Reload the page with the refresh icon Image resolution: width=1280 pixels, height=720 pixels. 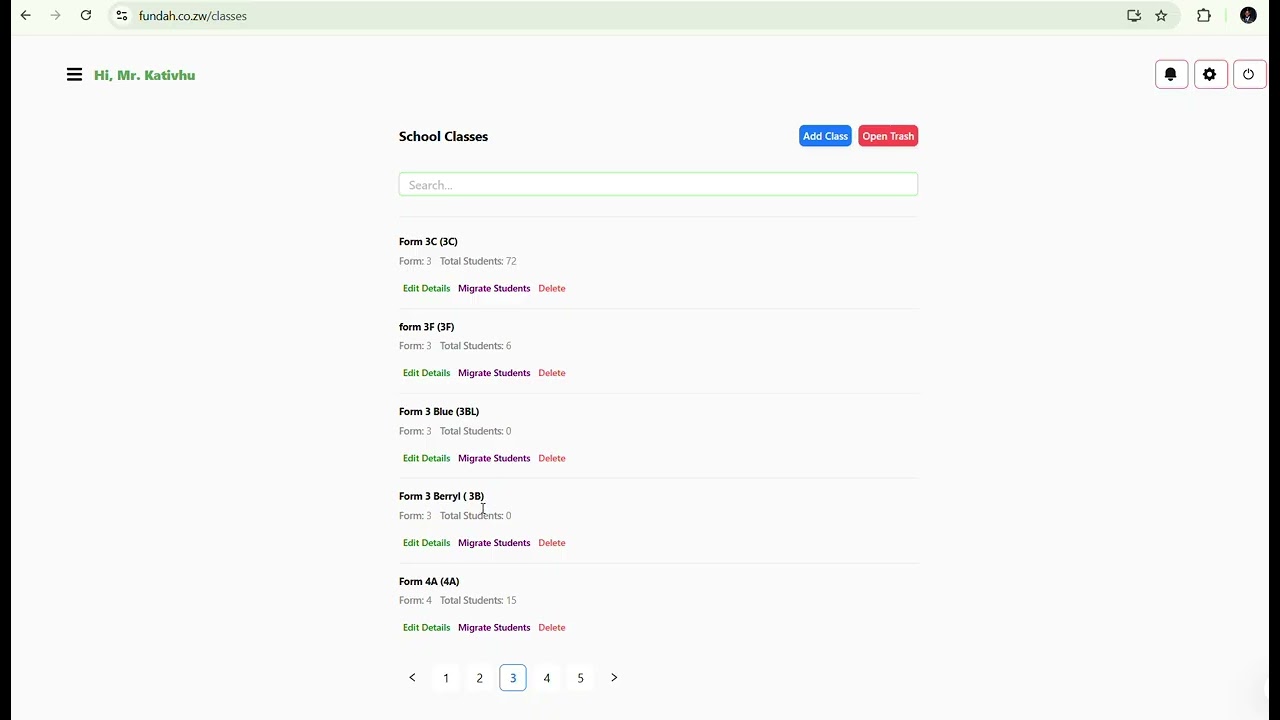[86, 16]
